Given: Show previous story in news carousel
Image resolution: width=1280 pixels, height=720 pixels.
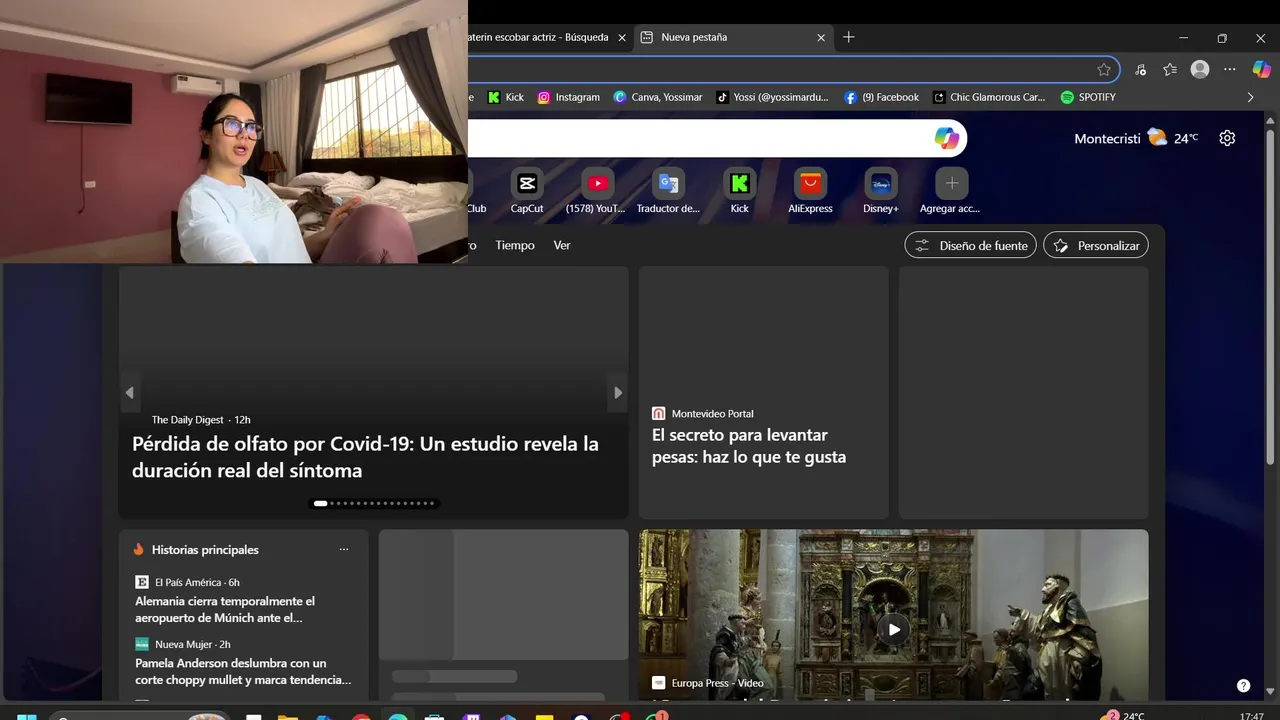Looking at the screenshot, I should pyautogui.click(x=129, y=393).
